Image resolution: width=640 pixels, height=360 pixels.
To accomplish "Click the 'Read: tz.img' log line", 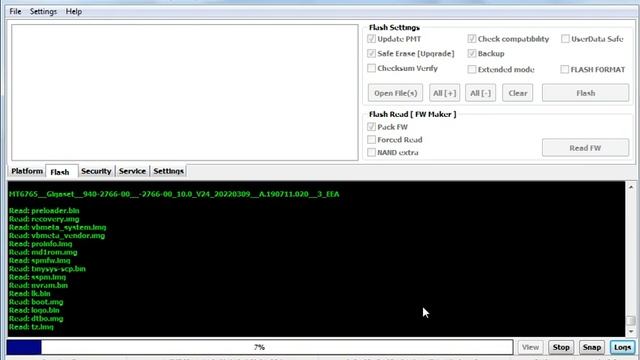I will [31, 327].
